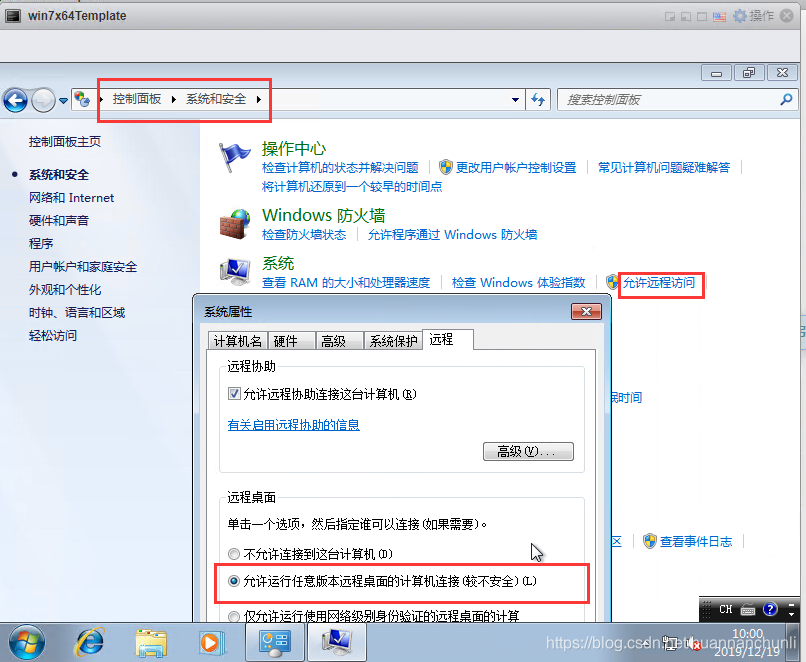Image resolution: width=806 pixels, height=662 pixels.
Task: Click the System monitor icon
Action: [235, 271]
